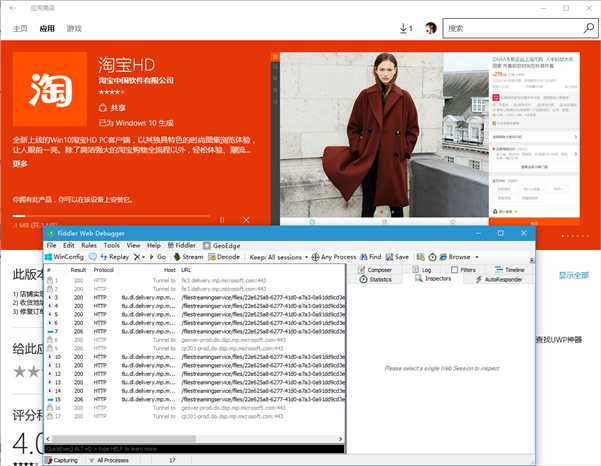Image resolution: width=601 pixels, height=466 pixels.
Task: Open the View menu in Fiddler
Action: (x=133, y=245)
